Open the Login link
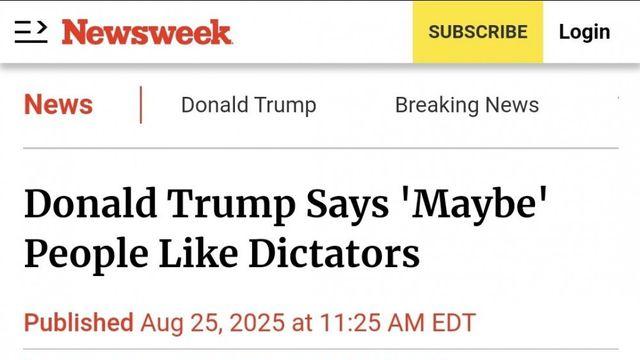 (x=584, y=32)
